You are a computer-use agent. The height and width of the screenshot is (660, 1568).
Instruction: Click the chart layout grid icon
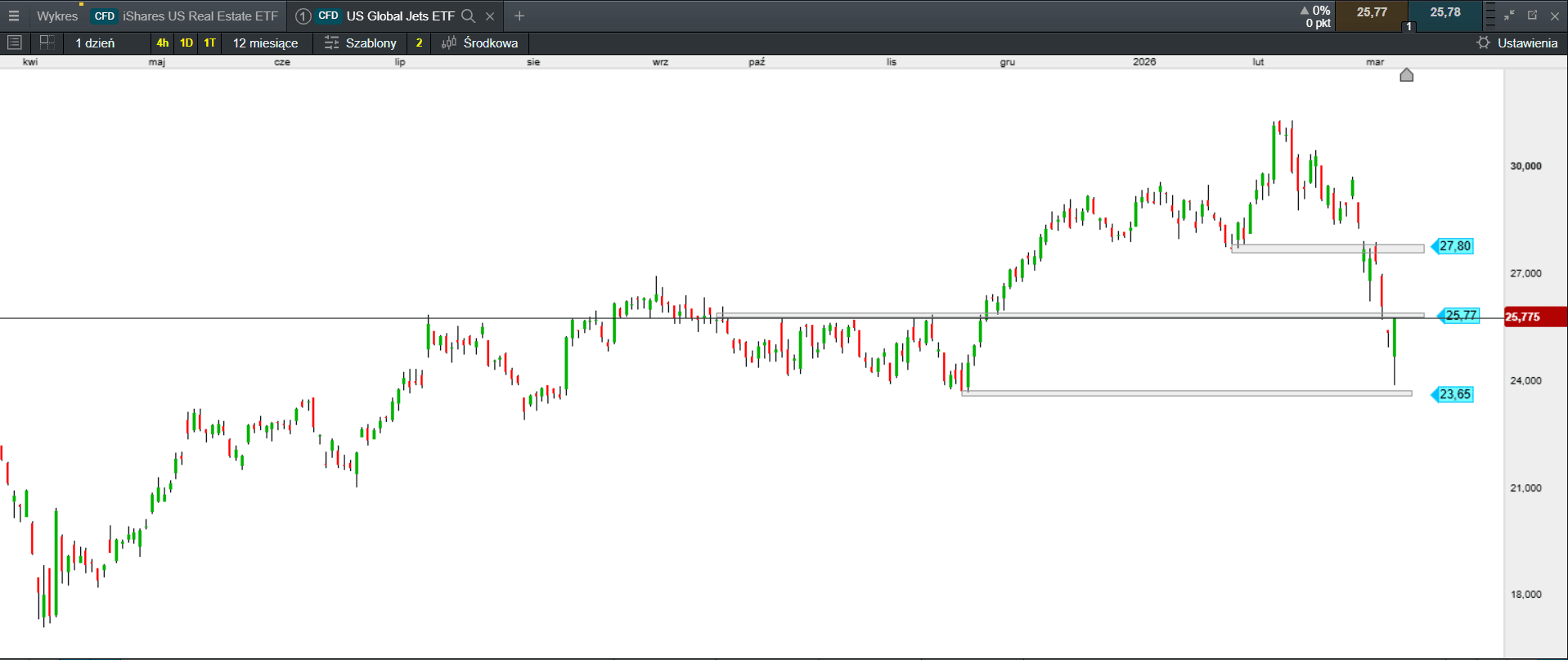pyautogui.click(x=47, y=43)
